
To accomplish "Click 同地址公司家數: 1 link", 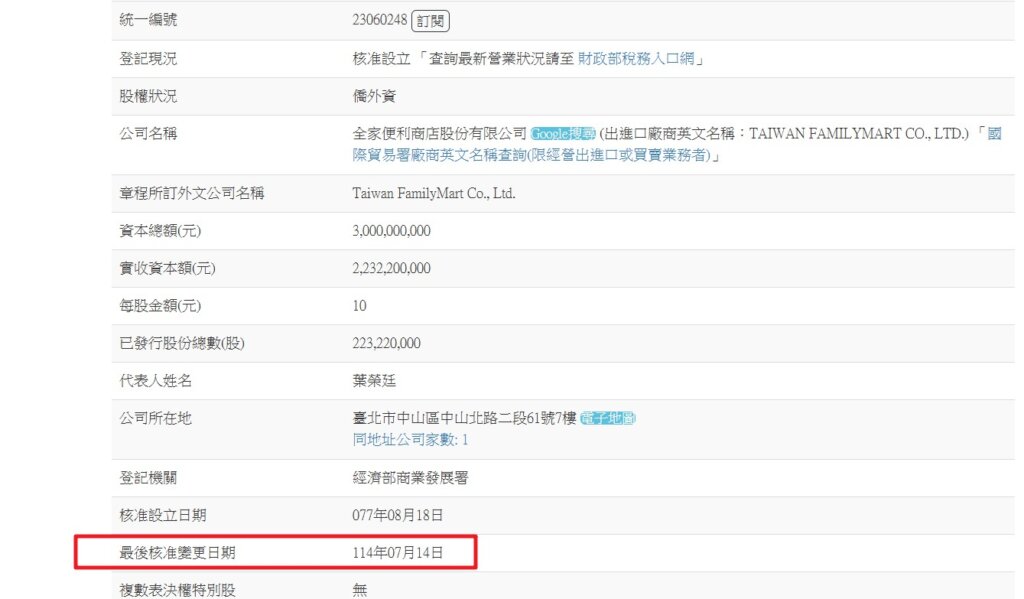I will click(410, 440).
